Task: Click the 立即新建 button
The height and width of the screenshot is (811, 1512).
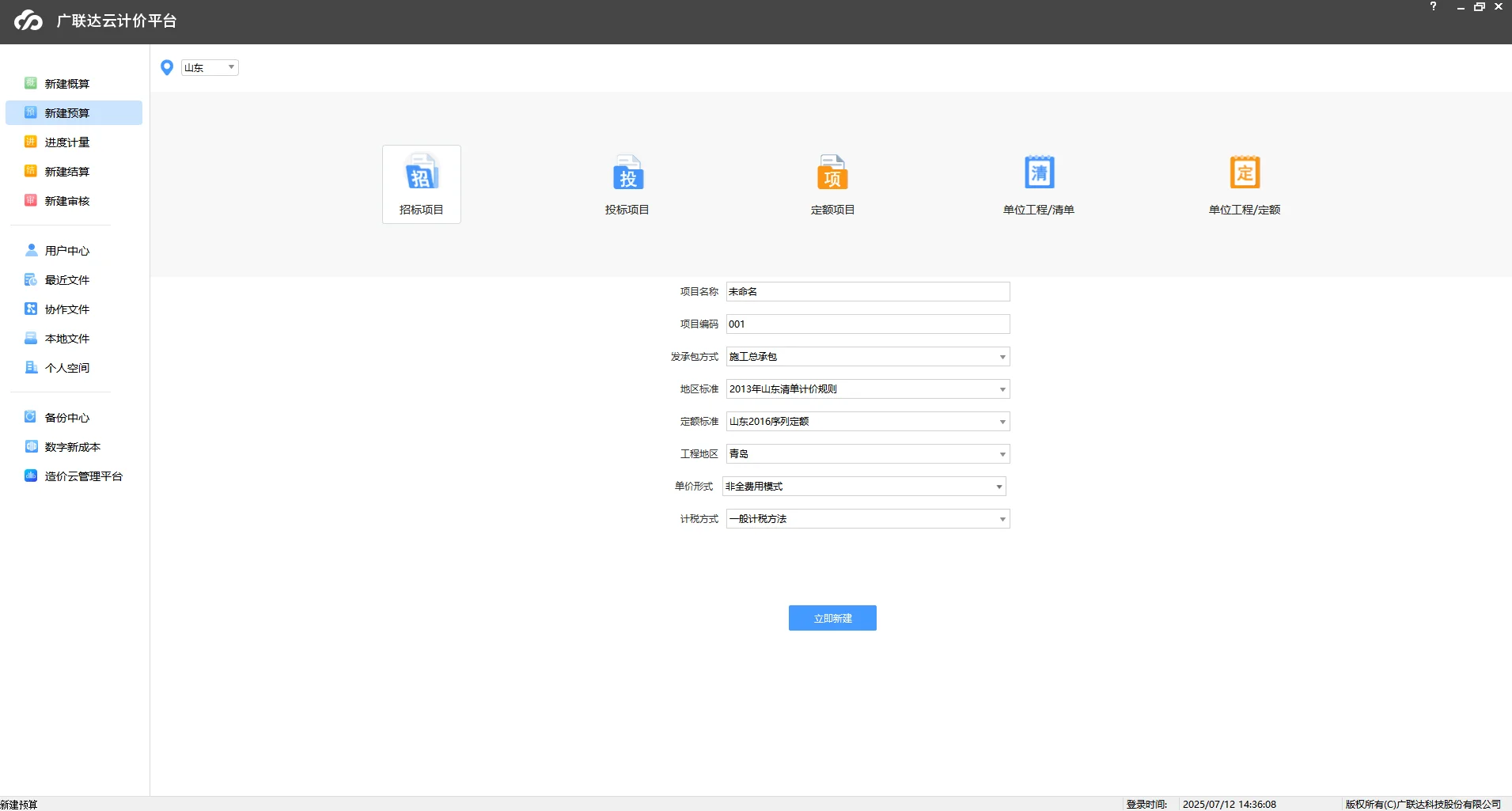Action: [x=832, y=618]
